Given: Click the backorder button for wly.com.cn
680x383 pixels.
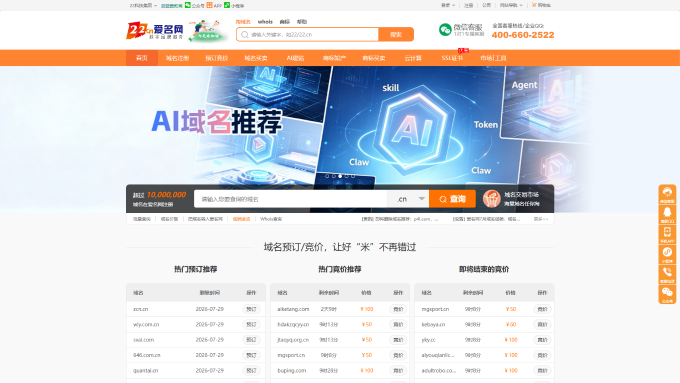Looking at the screenshot, I should (x=251, y=324).
